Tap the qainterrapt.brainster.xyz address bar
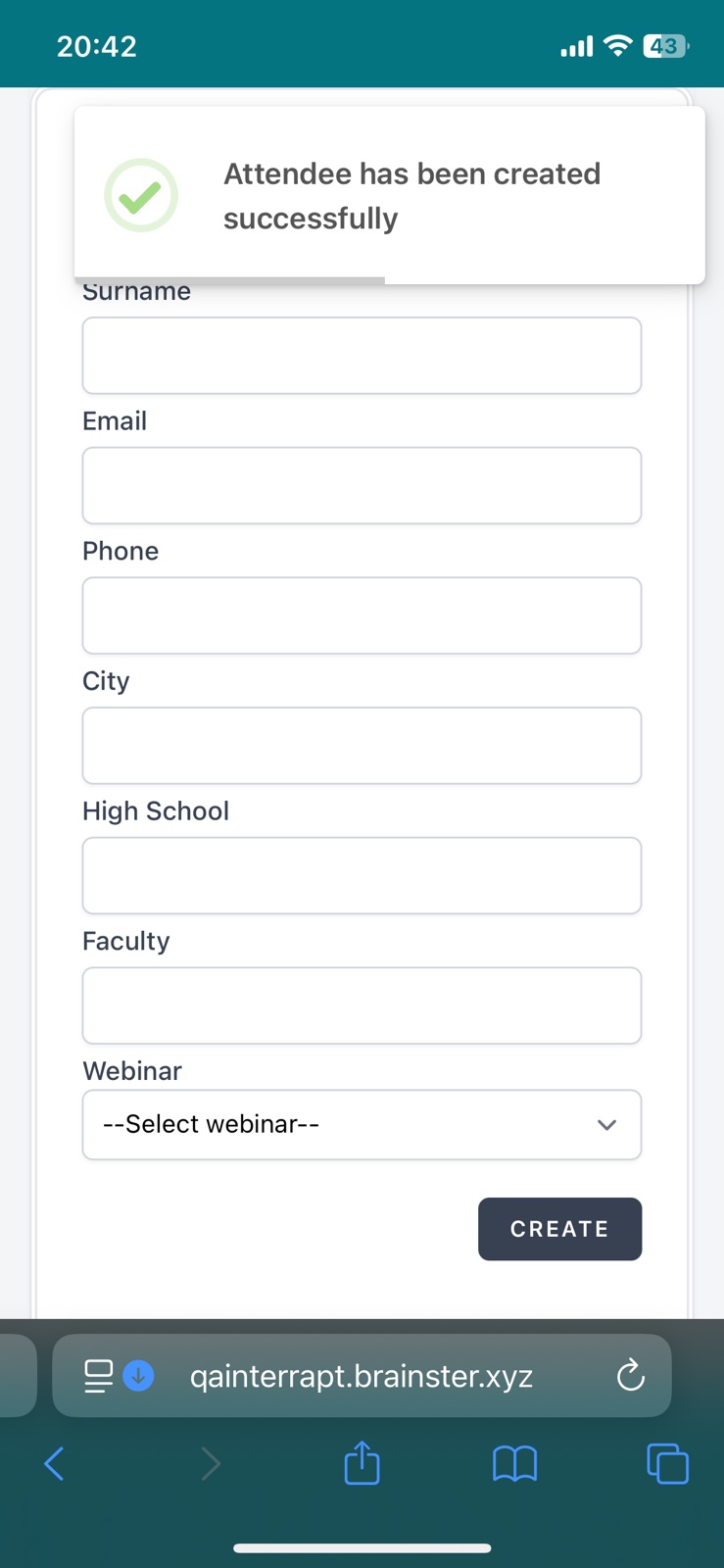The image size is (724, 1568). [x=362, y=1376]
